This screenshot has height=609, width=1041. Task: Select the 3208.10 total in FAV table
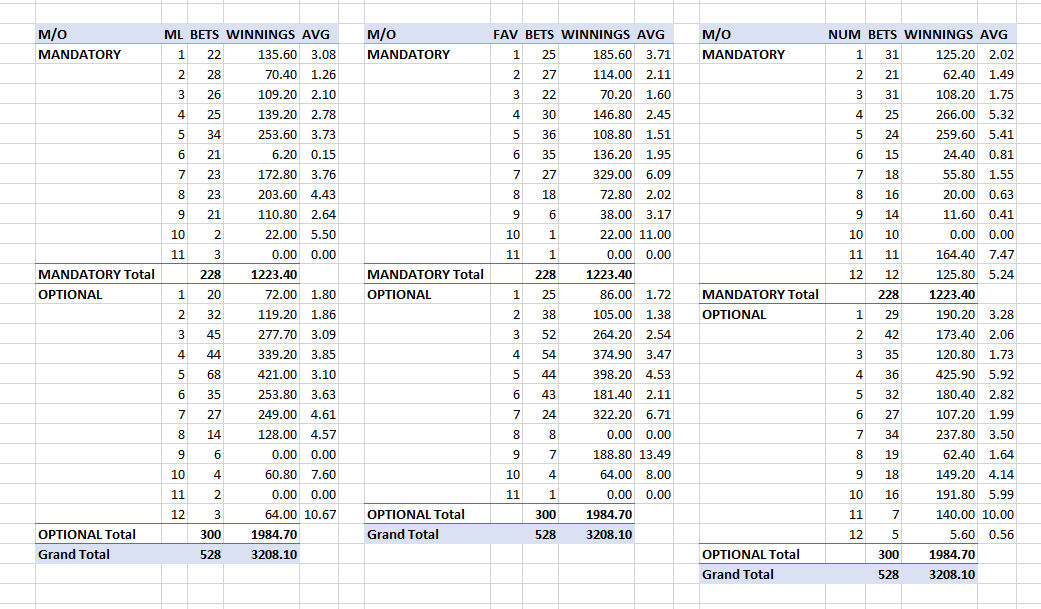pyautogui.click(x=609, y=534)
